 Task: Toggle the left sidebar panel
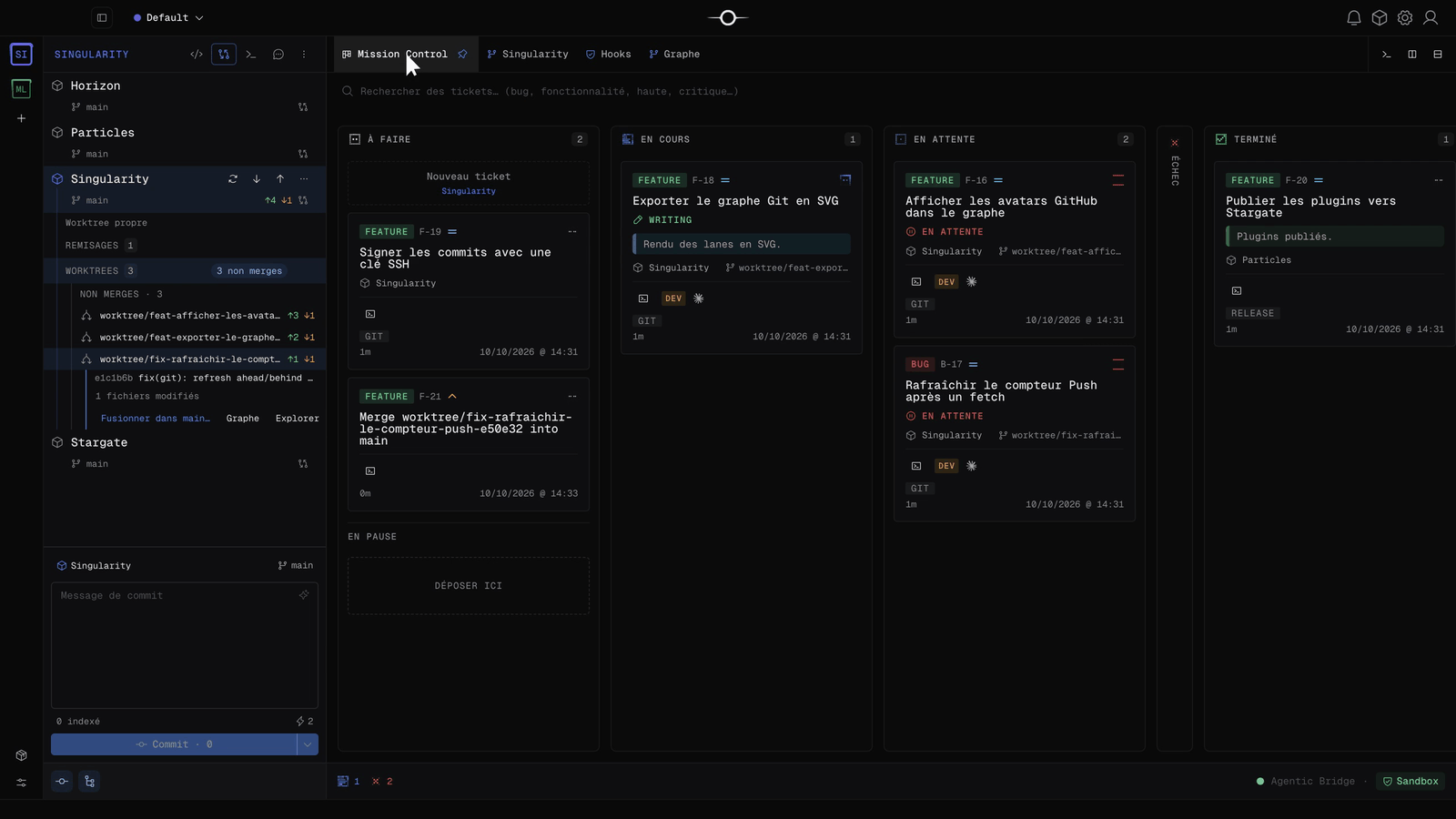[x=102, y=18]
